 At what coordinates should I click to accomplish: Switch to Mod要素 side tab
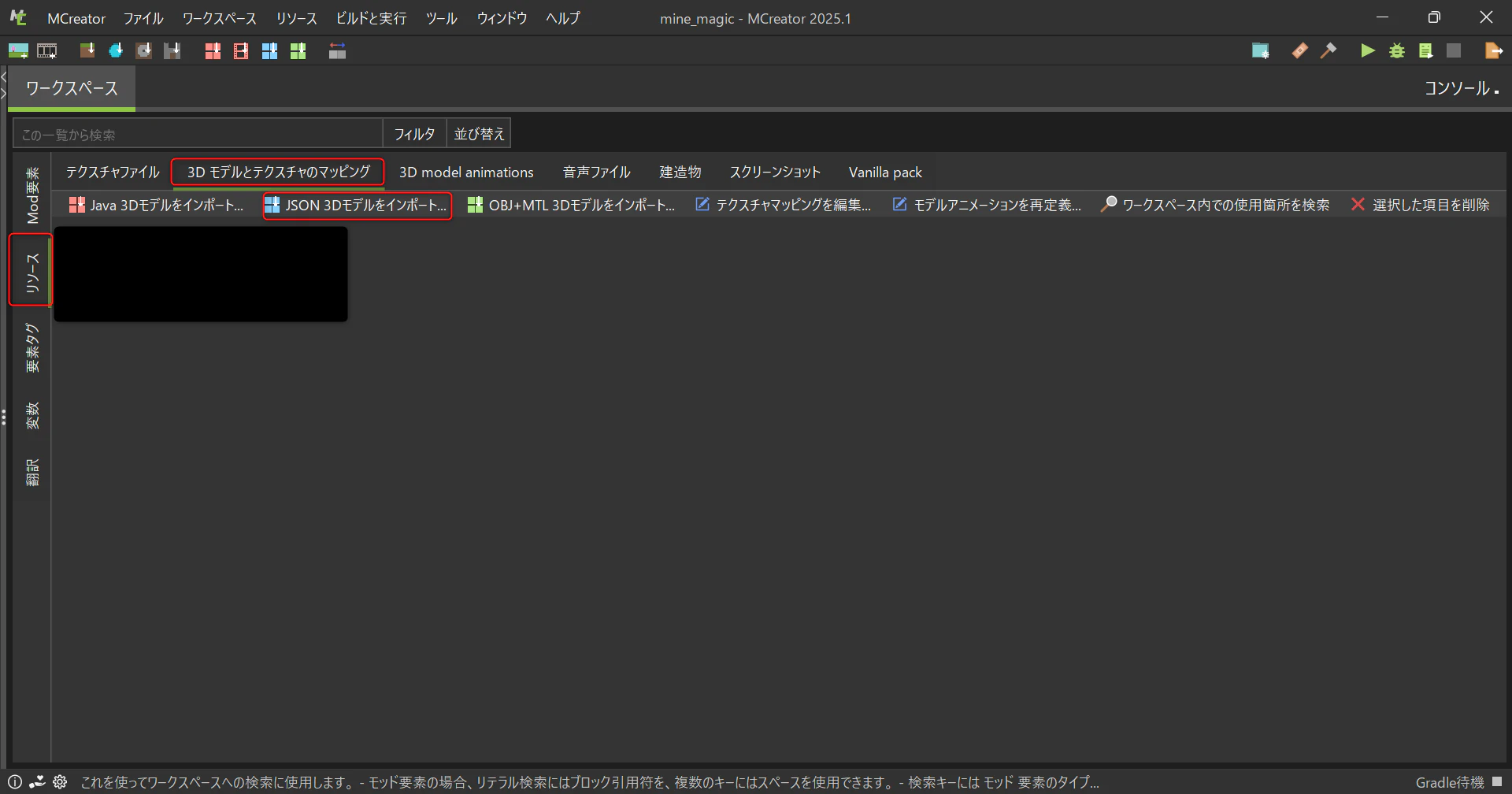(32, 195)
